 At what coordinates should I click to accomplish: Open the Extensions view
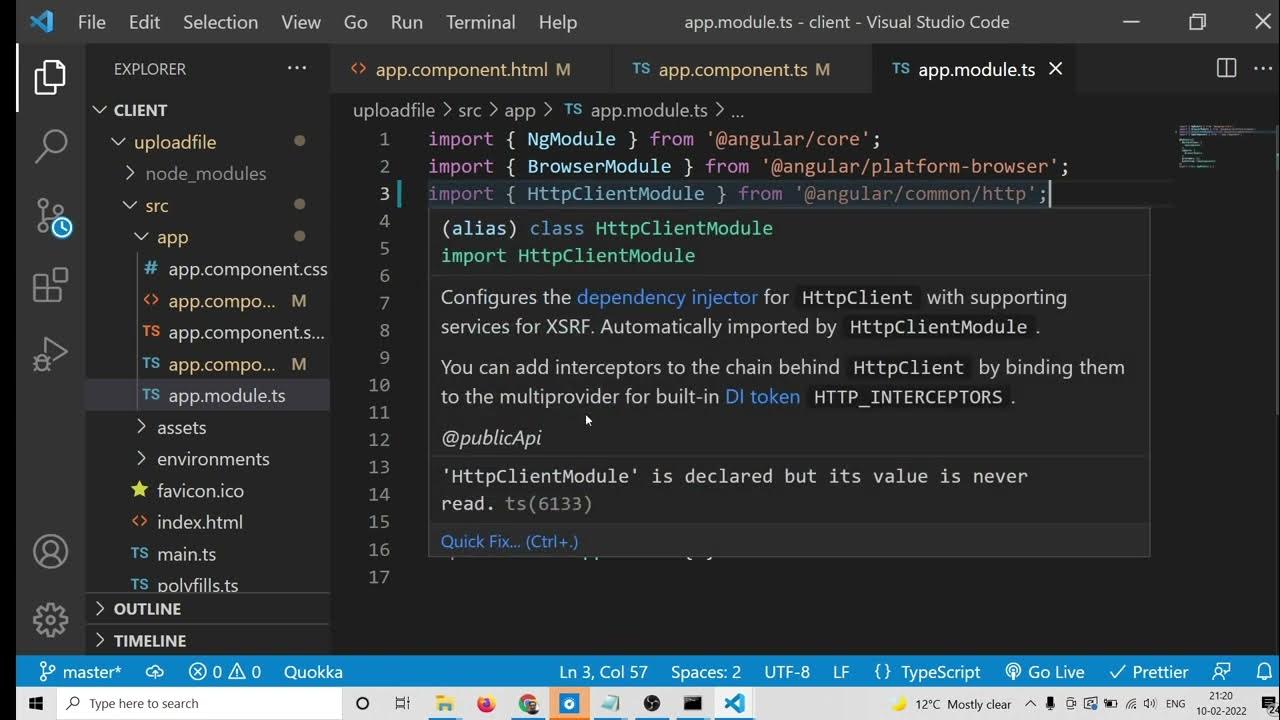pos(50,286)
